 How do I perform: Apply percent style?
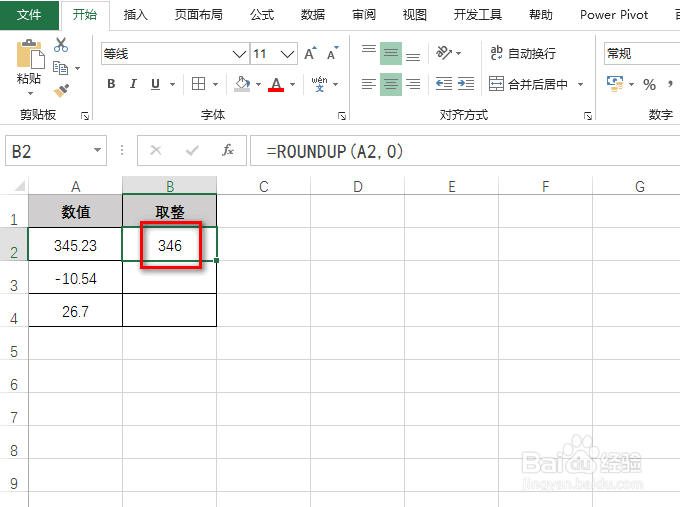[x=649, y=84]
